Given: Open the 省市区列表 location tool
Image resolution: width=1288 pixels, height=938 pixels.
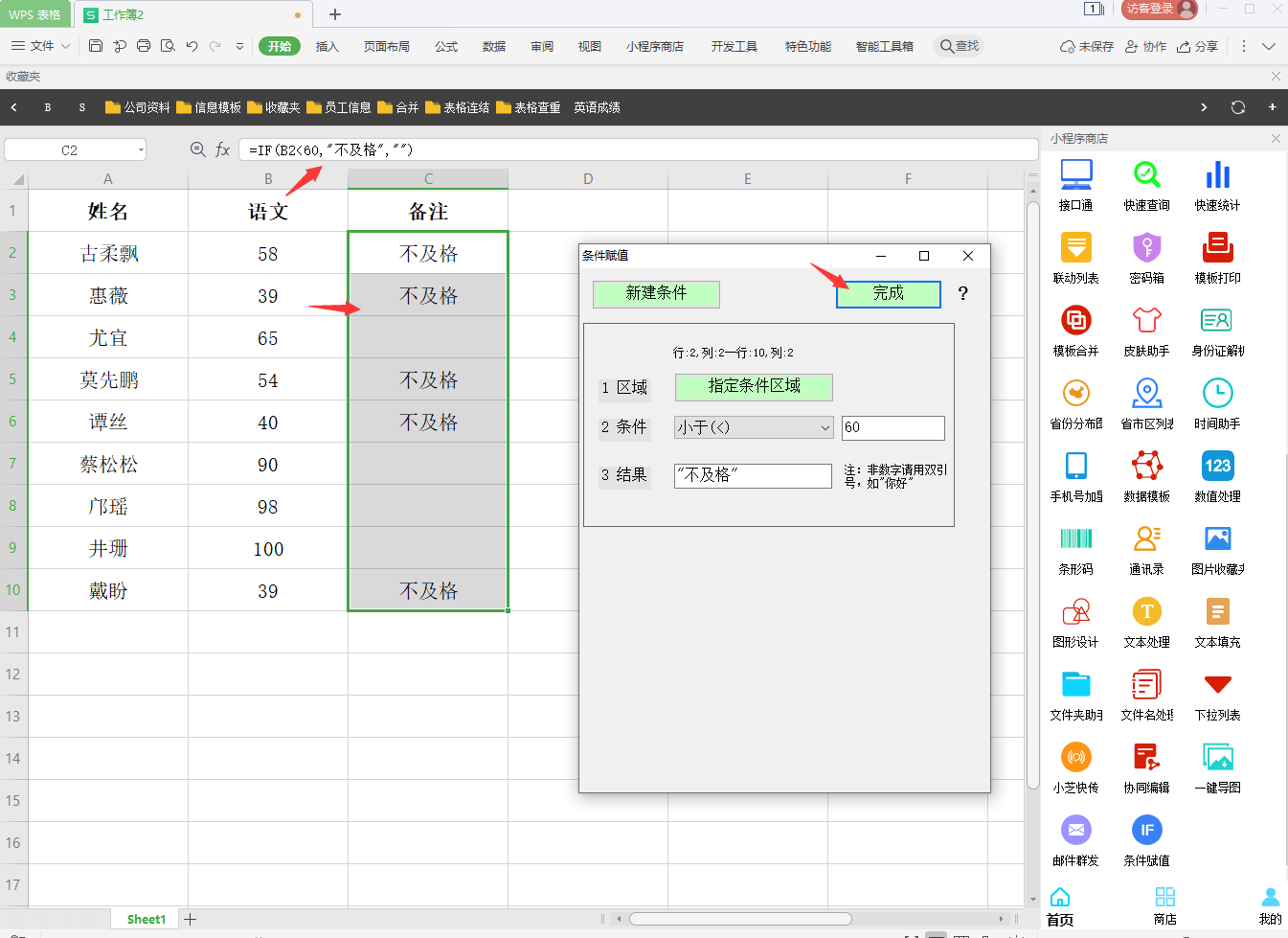Looking at the screenshot, I should click(x=1146, y=403).
